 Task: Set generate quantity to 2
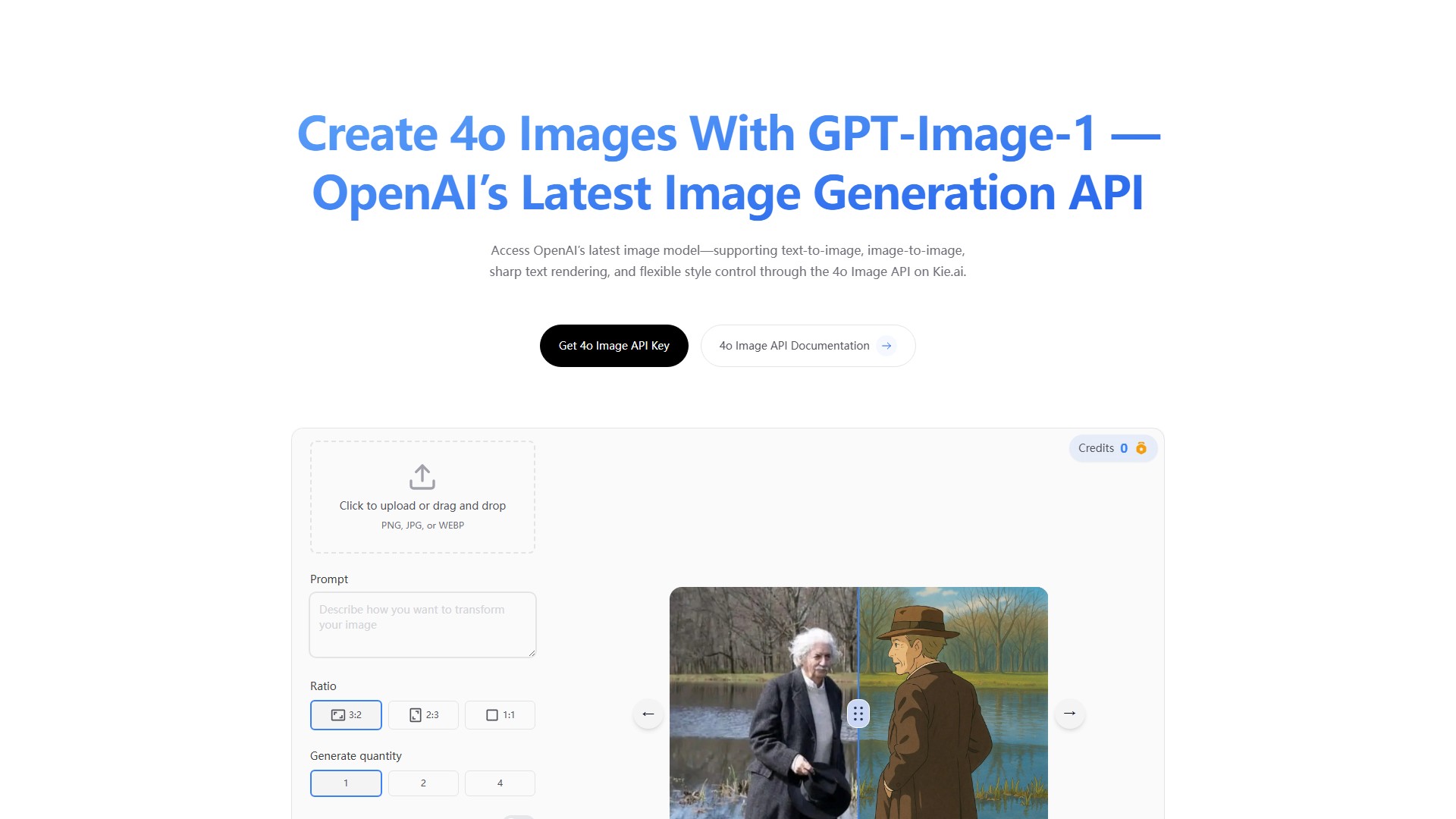pos(423,783)
